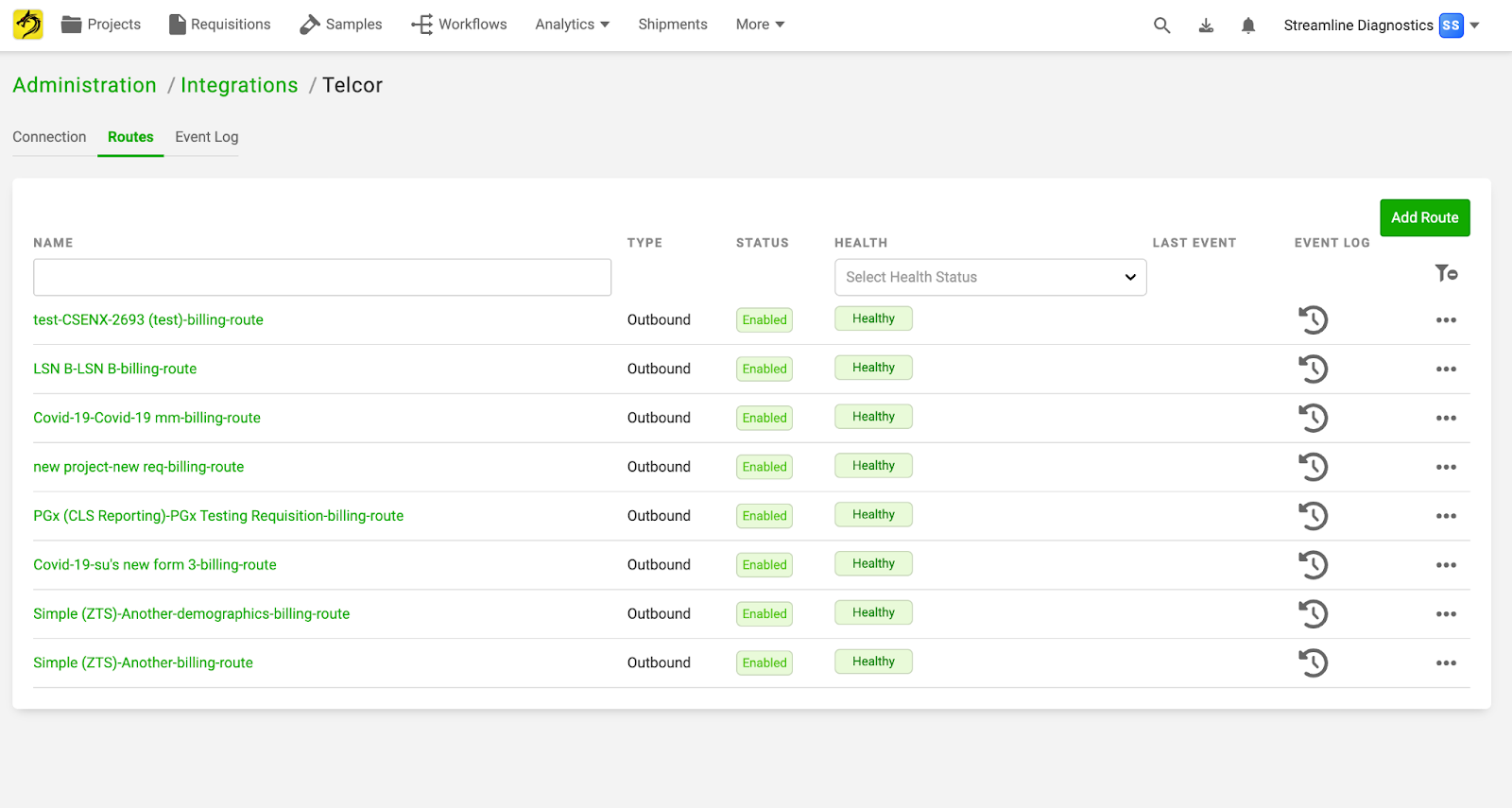This screenshot has height=808, width=1512.
Task: Click Healthy badge of Another-demographics route
Action: [873, 613]
